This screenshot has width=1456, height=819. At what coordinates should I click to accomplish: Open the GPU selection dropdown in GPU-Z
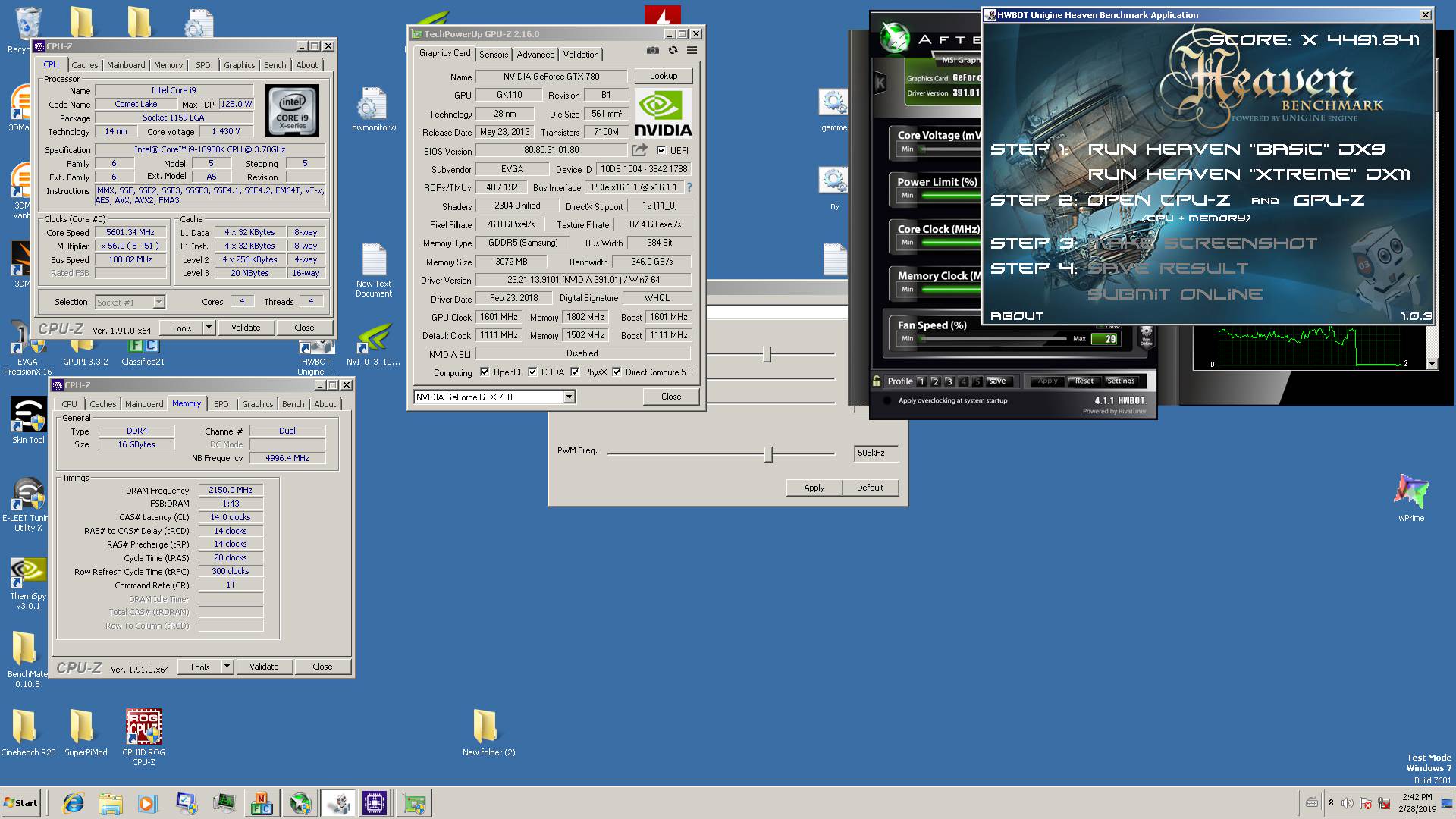point(569,397)
